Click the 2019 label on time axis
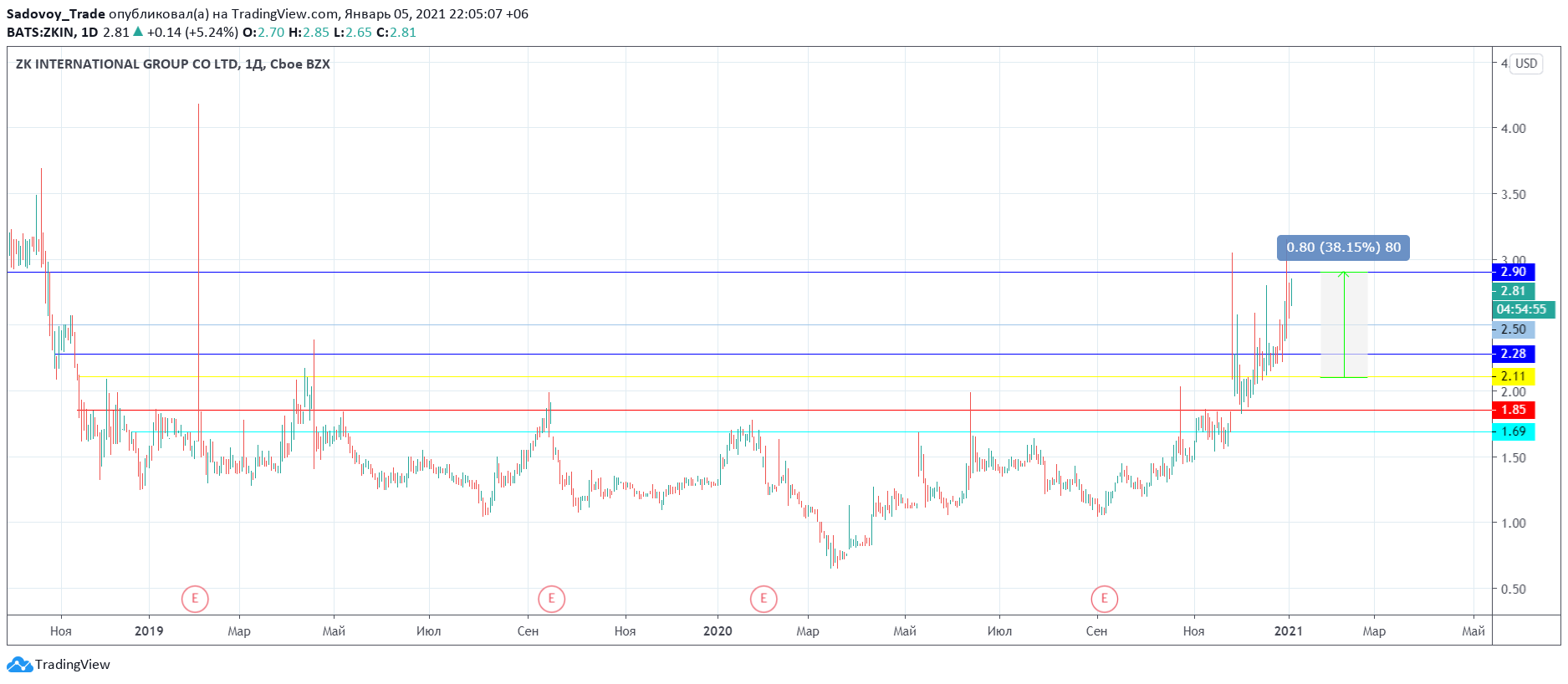 click(x=149, y=631)
